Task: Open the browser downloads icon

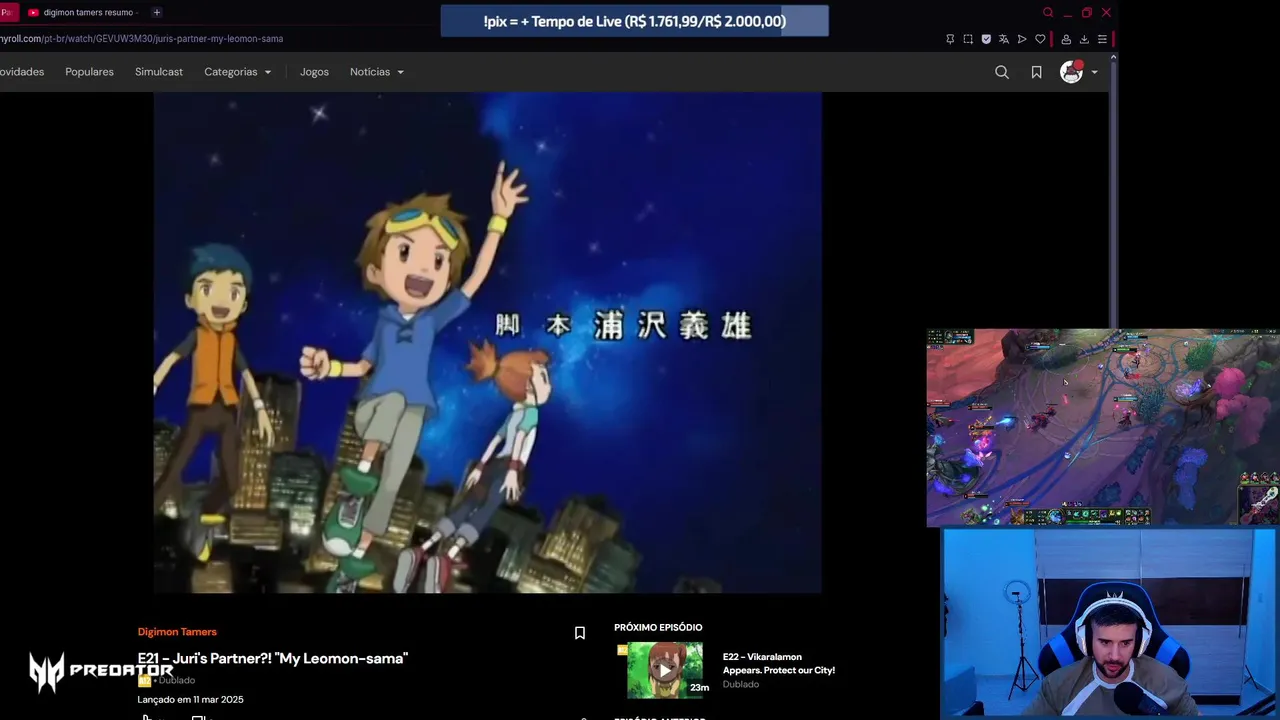Action: coord(1084,39)
